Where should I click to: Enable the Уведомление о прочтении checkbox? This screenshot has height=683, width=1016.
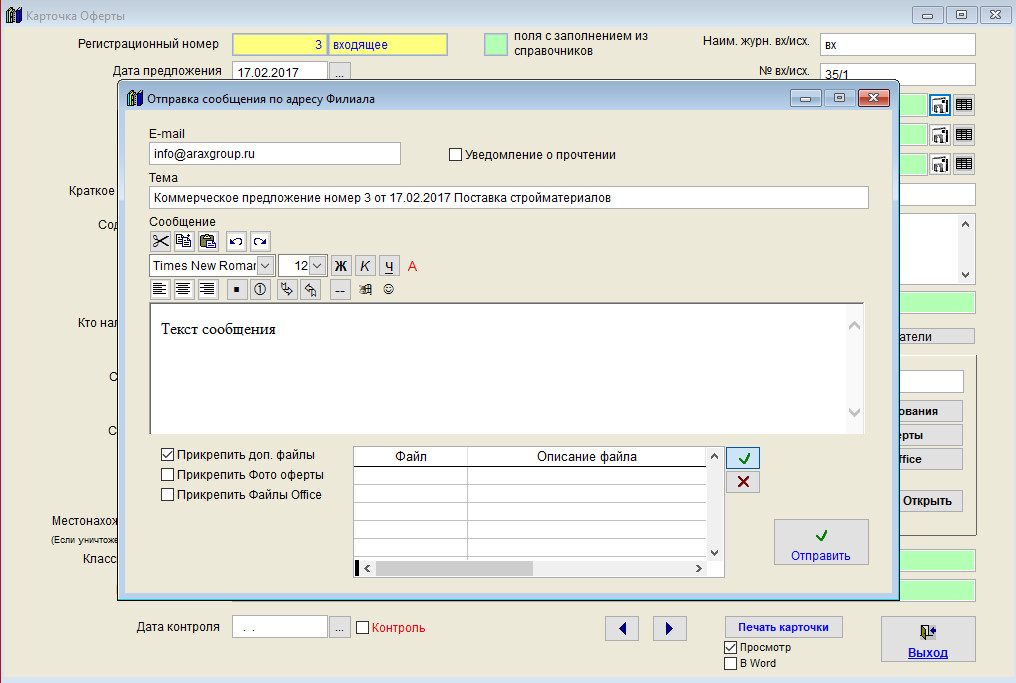point(456,155)
